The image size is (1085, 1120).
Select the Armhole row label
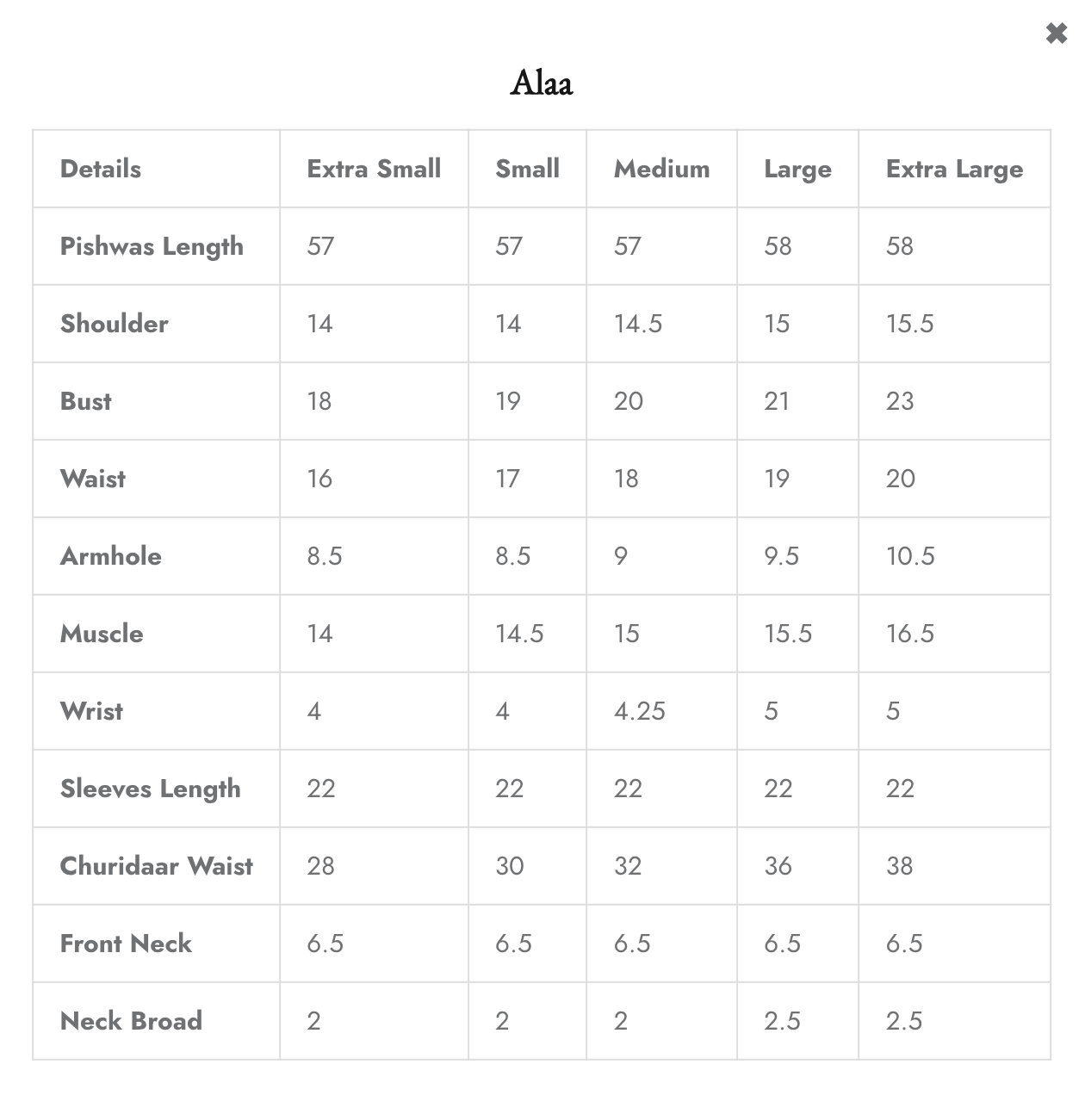[111, 556]
